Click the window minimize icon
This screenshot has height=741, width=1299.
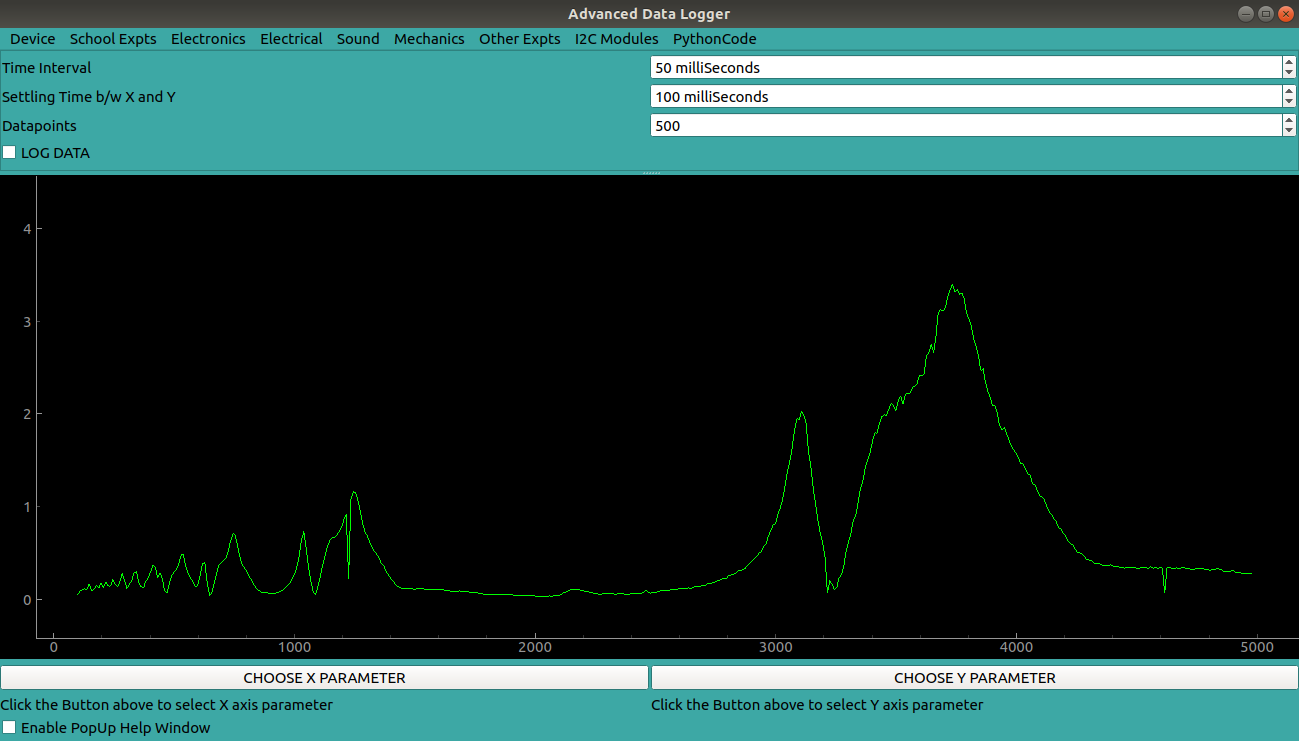[x=1245, y=13]
